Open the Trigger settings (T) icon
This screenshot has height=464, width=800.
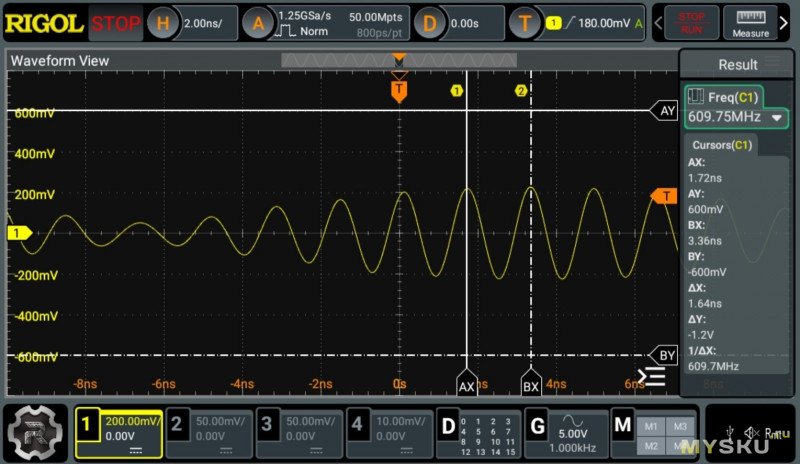click(524, 23)
